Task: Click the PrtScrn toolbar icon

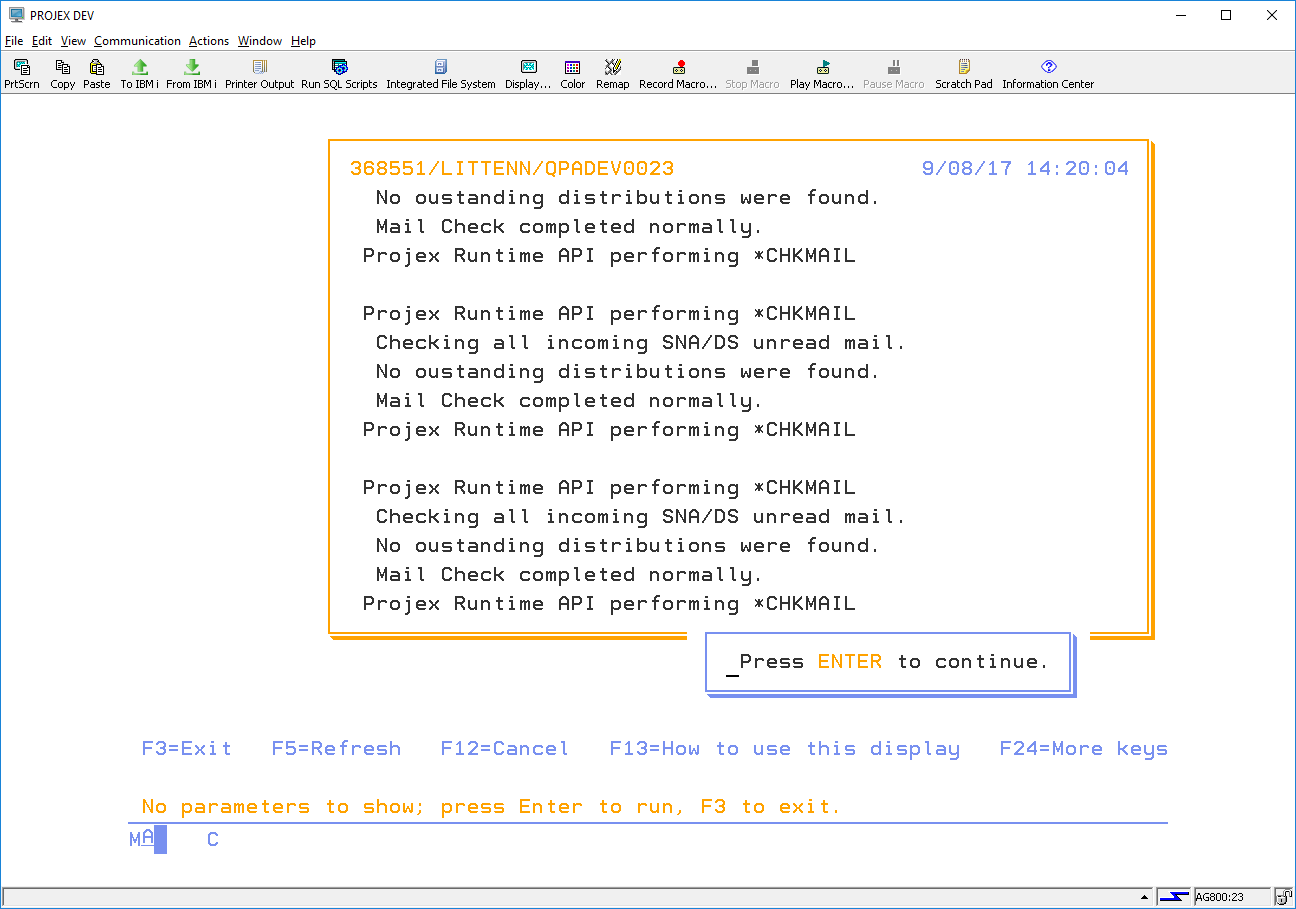Action: pyautogui.click(x=22, y=74)
